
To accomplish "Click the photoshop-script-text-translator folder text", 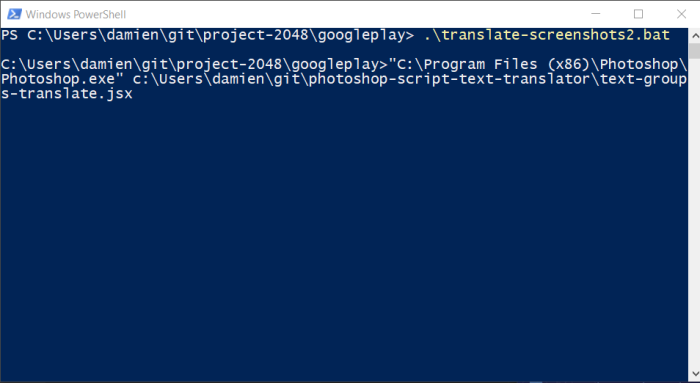I will [x=450, y=79].
